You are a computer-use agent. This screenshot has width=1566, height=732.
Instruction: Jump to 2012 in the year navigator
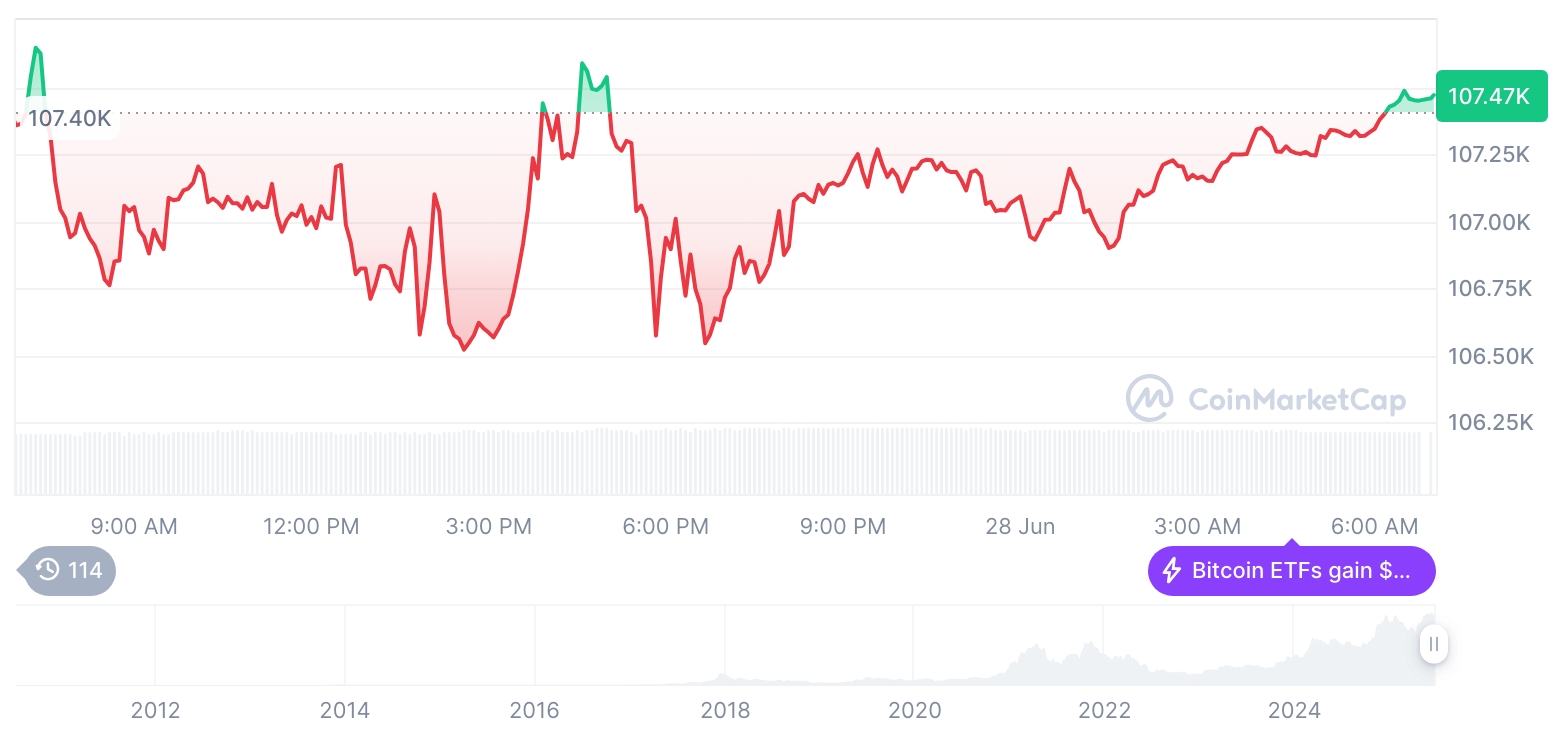click(155, 710)
